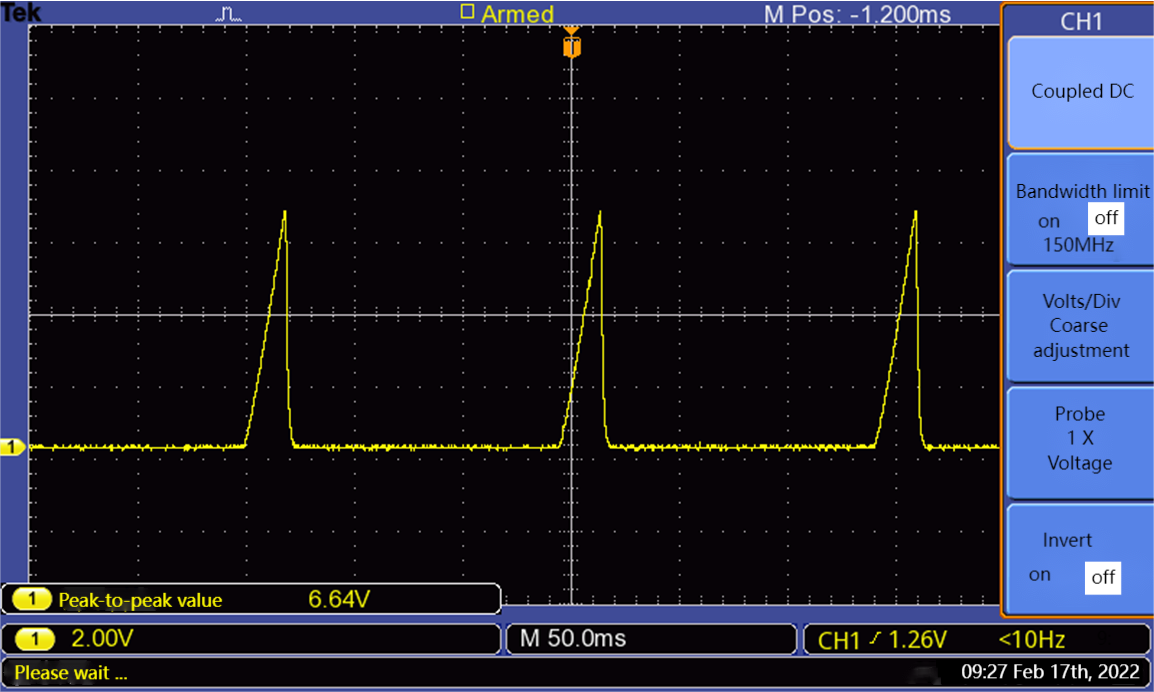Set Bandwidth limit to off
The height and width of the screenshot is (692, 1154).
tap(1105, 218)
